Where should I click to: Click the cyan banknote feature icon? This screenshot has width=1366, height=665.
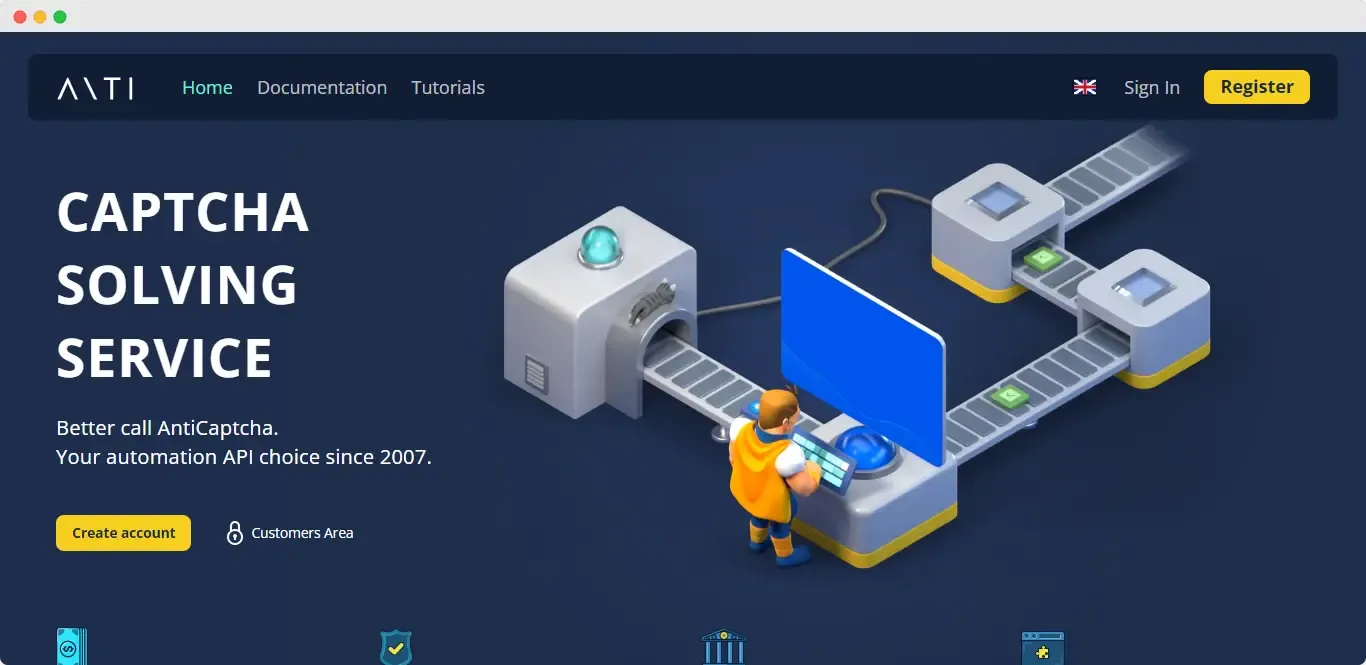(x=71, y=647)
